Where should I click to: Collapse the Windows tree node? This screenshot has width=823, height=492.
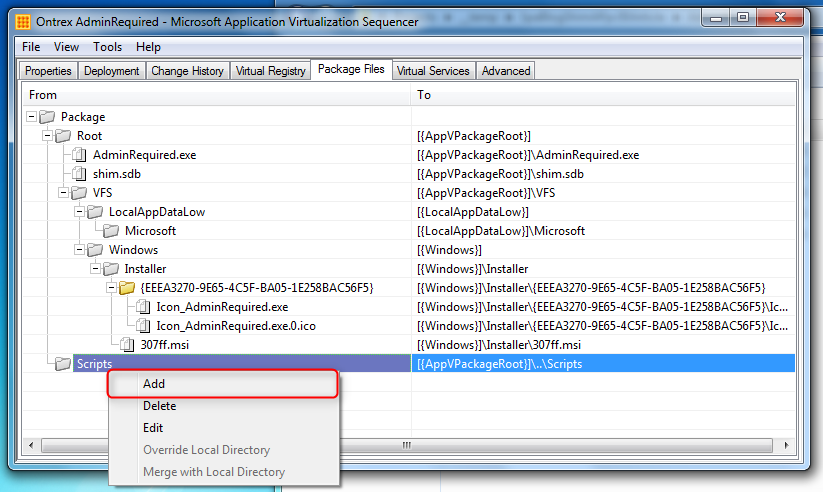[x=79, y=250]
